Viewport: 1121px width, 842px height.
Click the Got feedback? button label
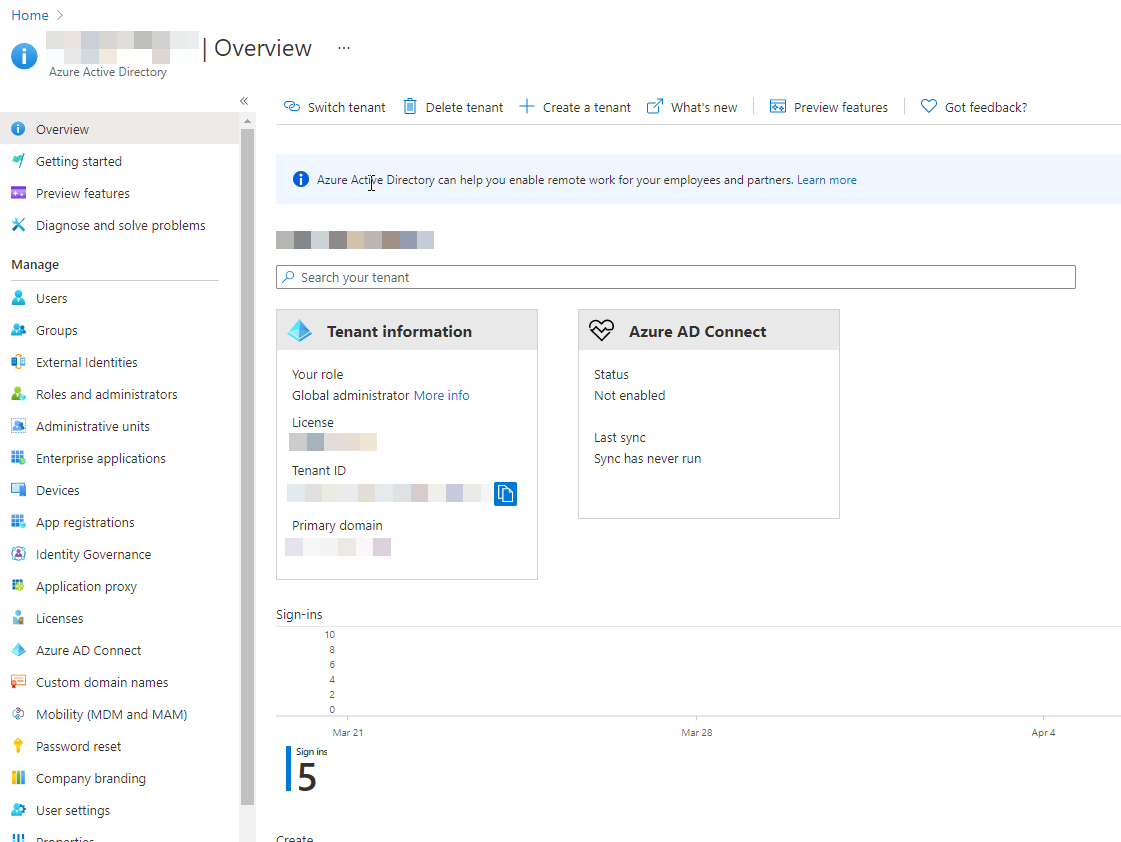click(986, 107)
